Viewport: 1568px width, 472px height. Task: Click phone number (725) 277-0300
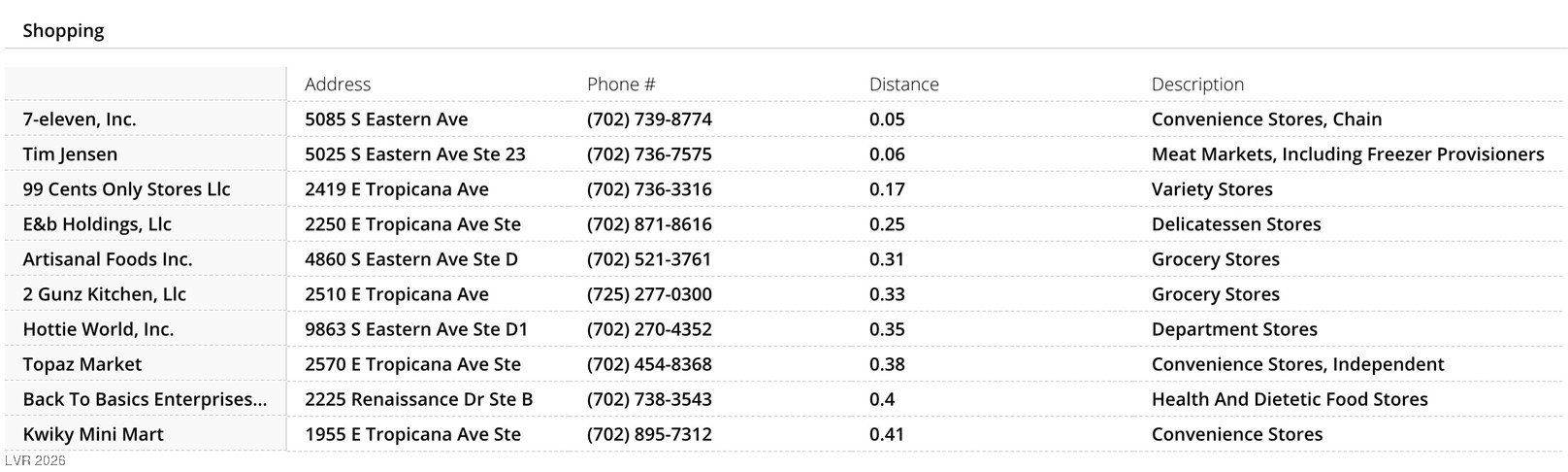(x=649, y=294)
